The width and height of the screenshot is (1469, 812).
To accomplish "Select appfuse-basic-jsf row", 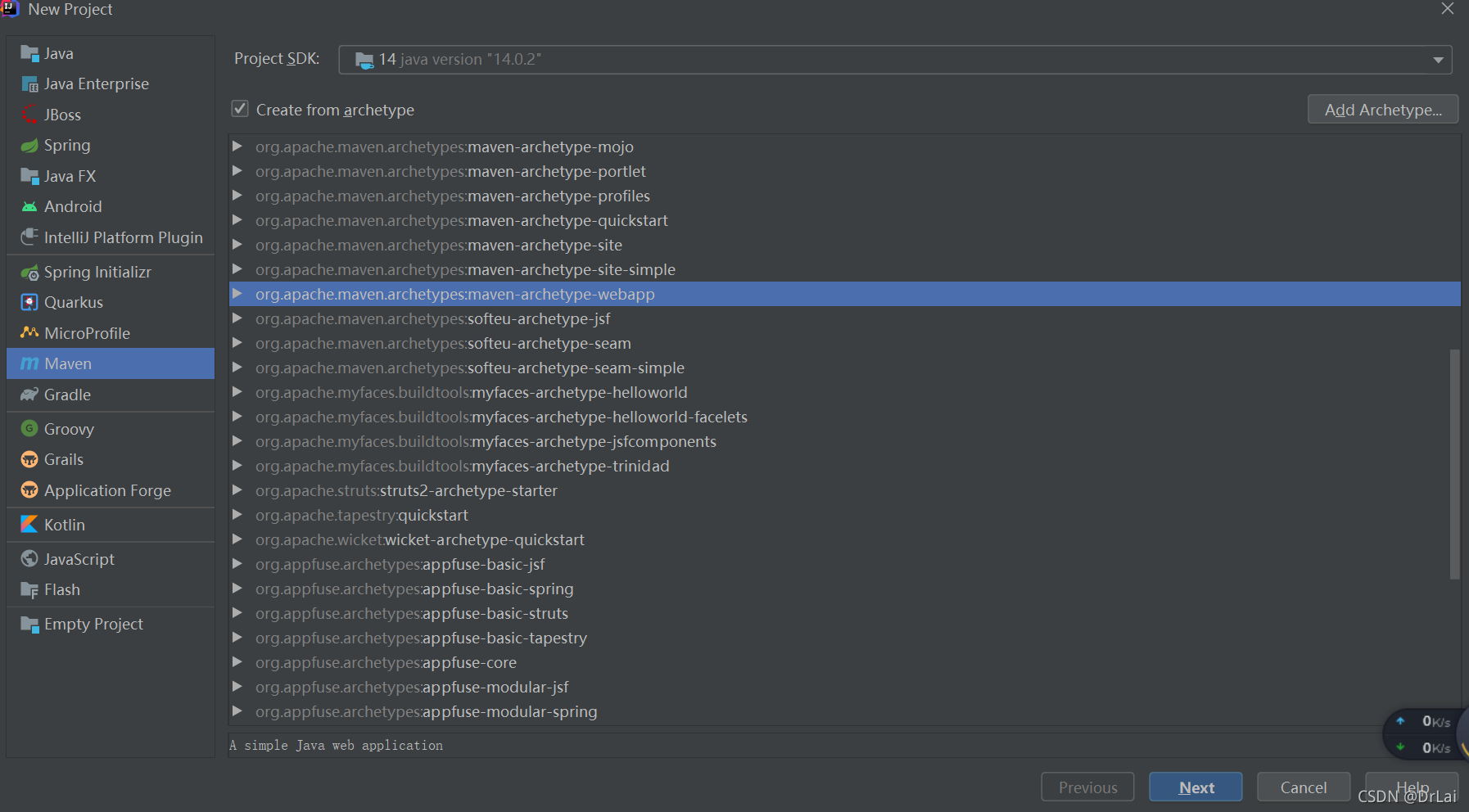I will [845, 564].
